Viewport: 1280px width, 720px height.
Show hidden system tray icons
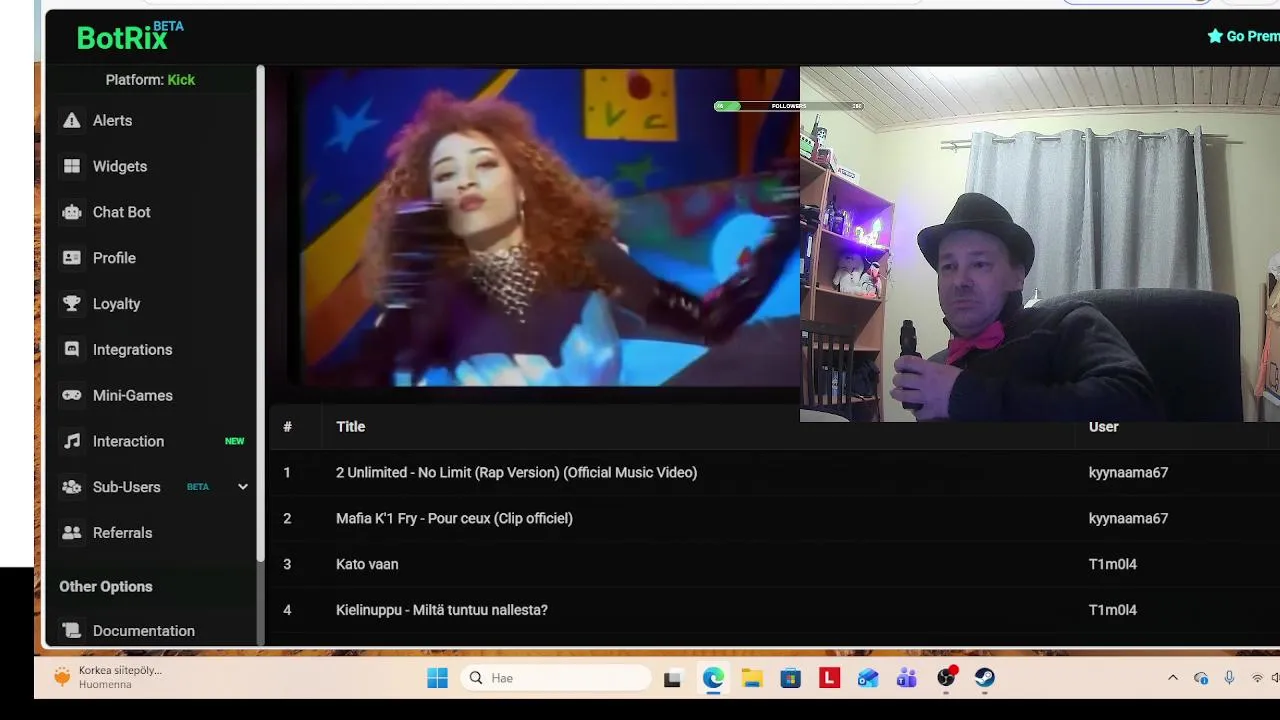point(1173,678)
